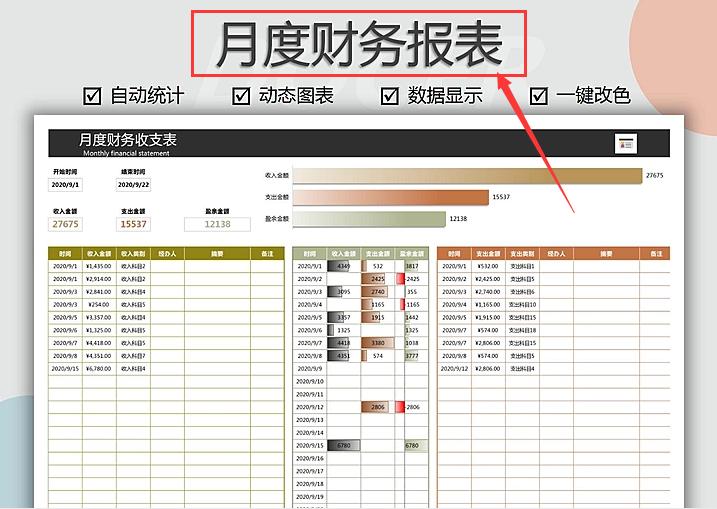Click the 27675 label beside the chart
Viewport: 717px width, 509px height.
pos(654,175)
